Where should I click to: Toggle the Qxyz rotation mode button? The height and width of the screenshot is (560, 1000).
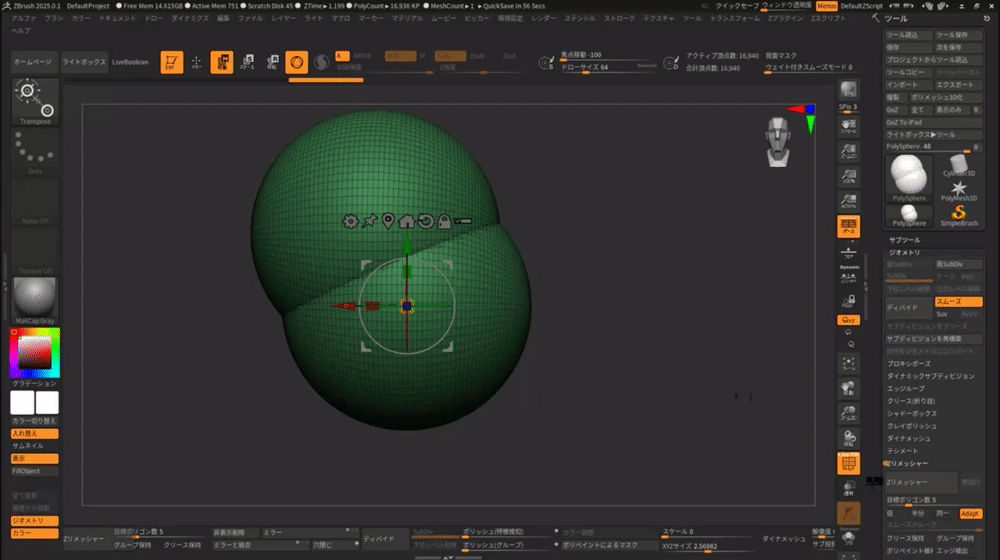click(848, 320)
